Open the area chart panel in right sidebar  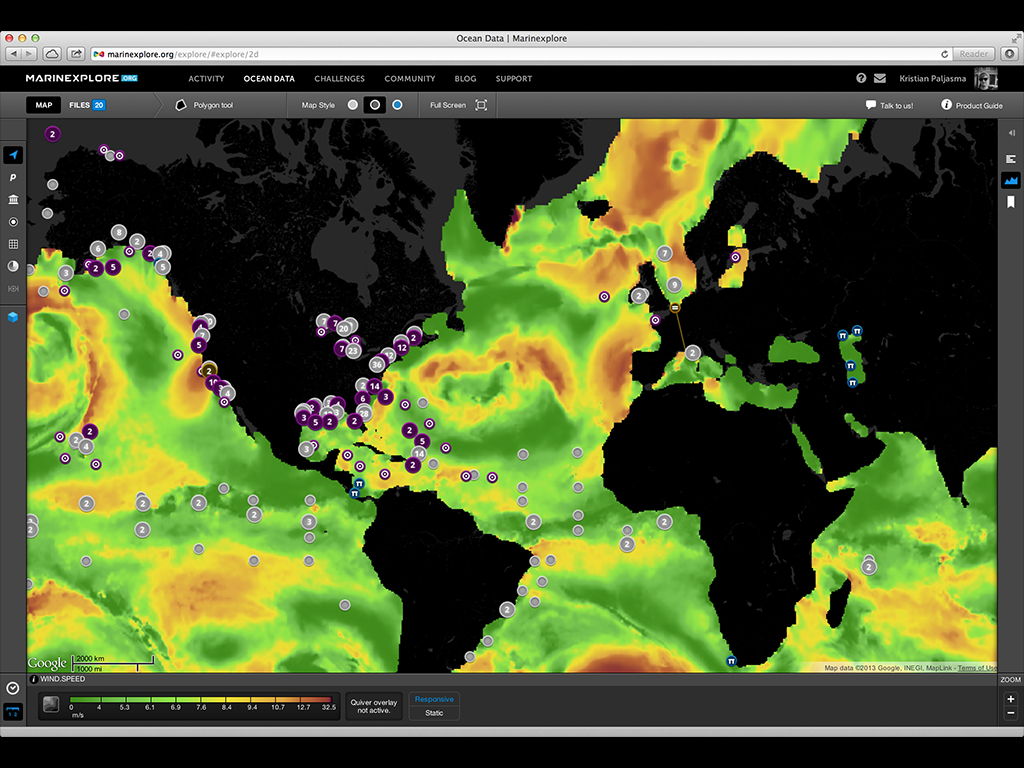[x=1010, y=180]
